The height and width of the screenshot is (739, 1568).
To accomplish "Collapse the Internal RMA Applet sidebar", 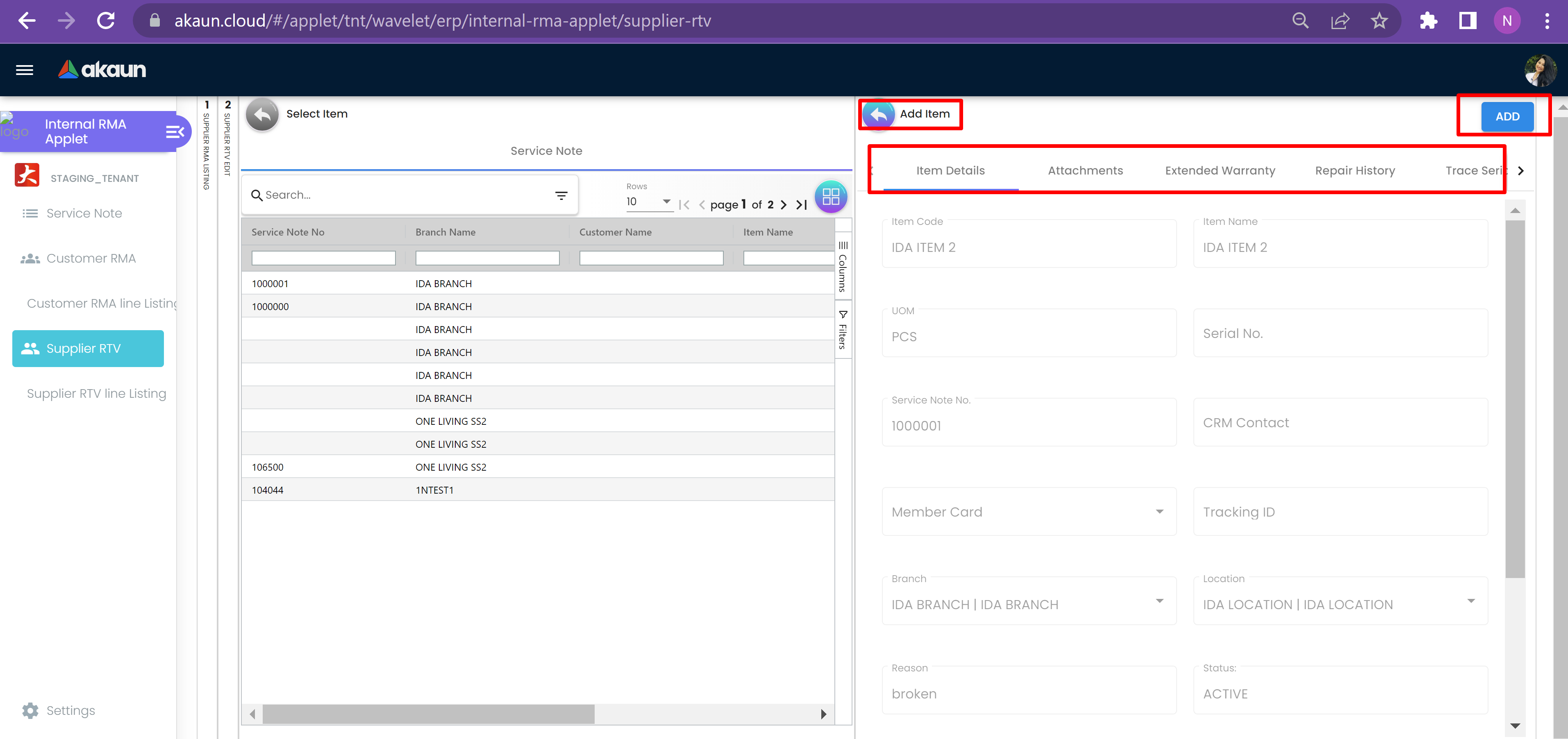I will pos(175,131).
